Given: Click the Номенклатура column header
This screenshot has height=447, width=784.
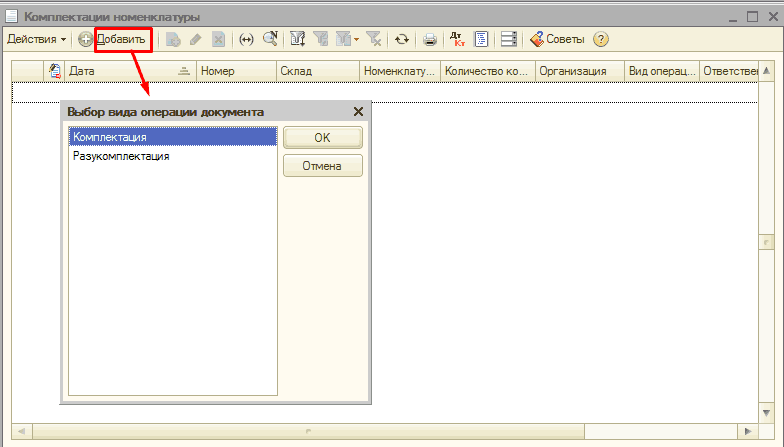Looking at the screenshot, I should pos(400,71).
